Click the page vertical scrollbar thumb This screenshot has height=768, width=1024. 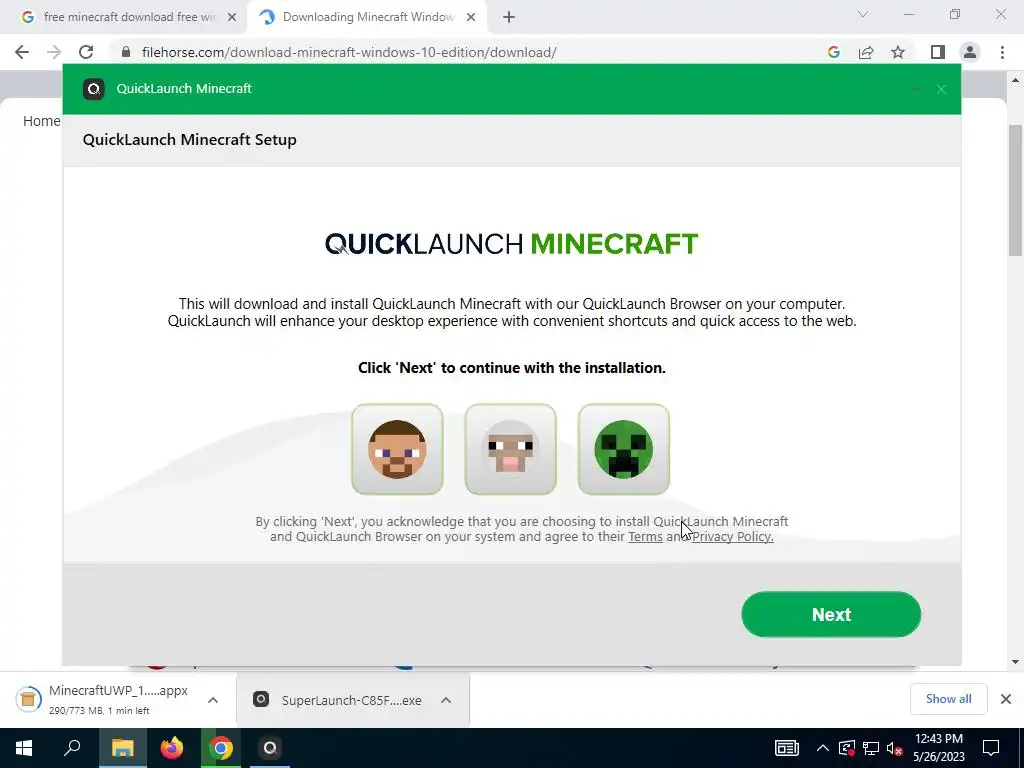coord(1015,189)
